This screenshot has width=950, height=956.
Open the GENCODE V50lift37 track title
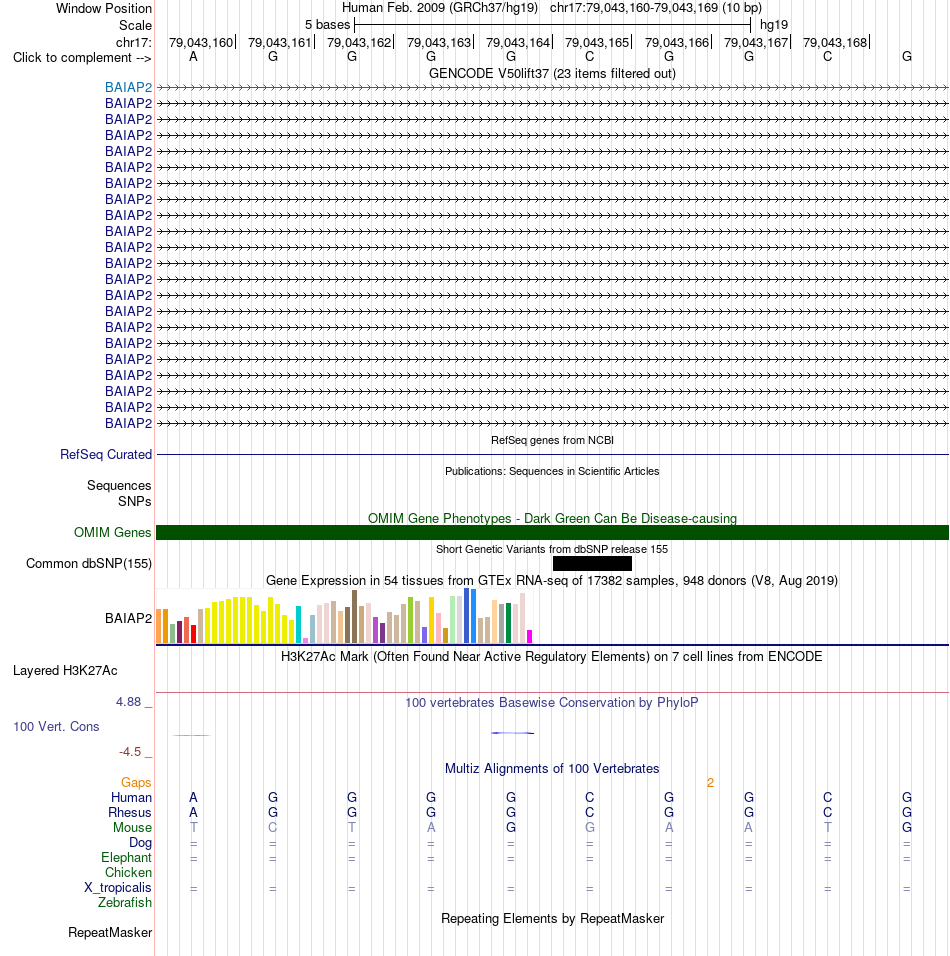point(552,74)
